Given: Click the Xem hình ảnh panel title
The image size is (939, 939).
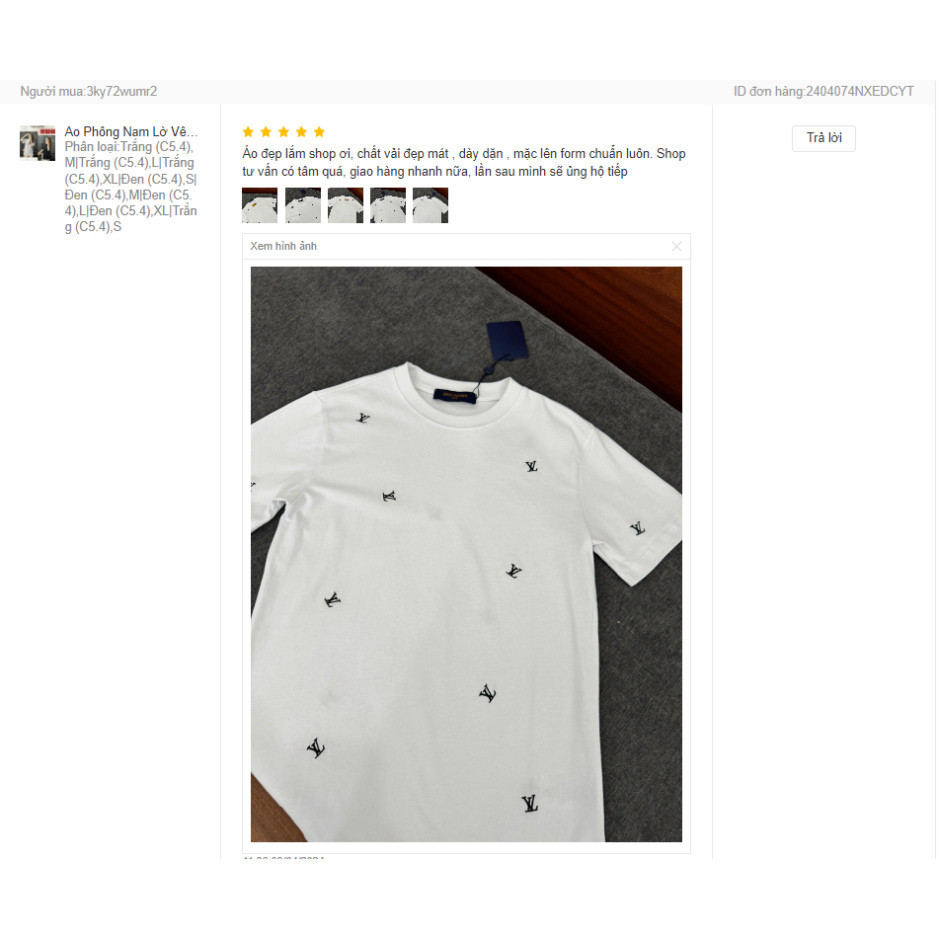Looking at the screenshot, I should (x=283, y=246).
